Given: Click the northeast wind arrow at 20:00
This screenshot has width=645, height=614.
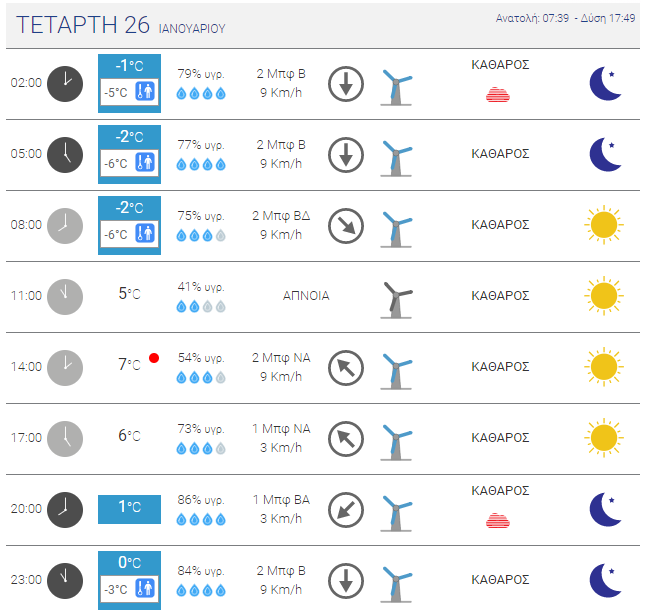Looking at the screenshot, I should click(x=346, y=510).
